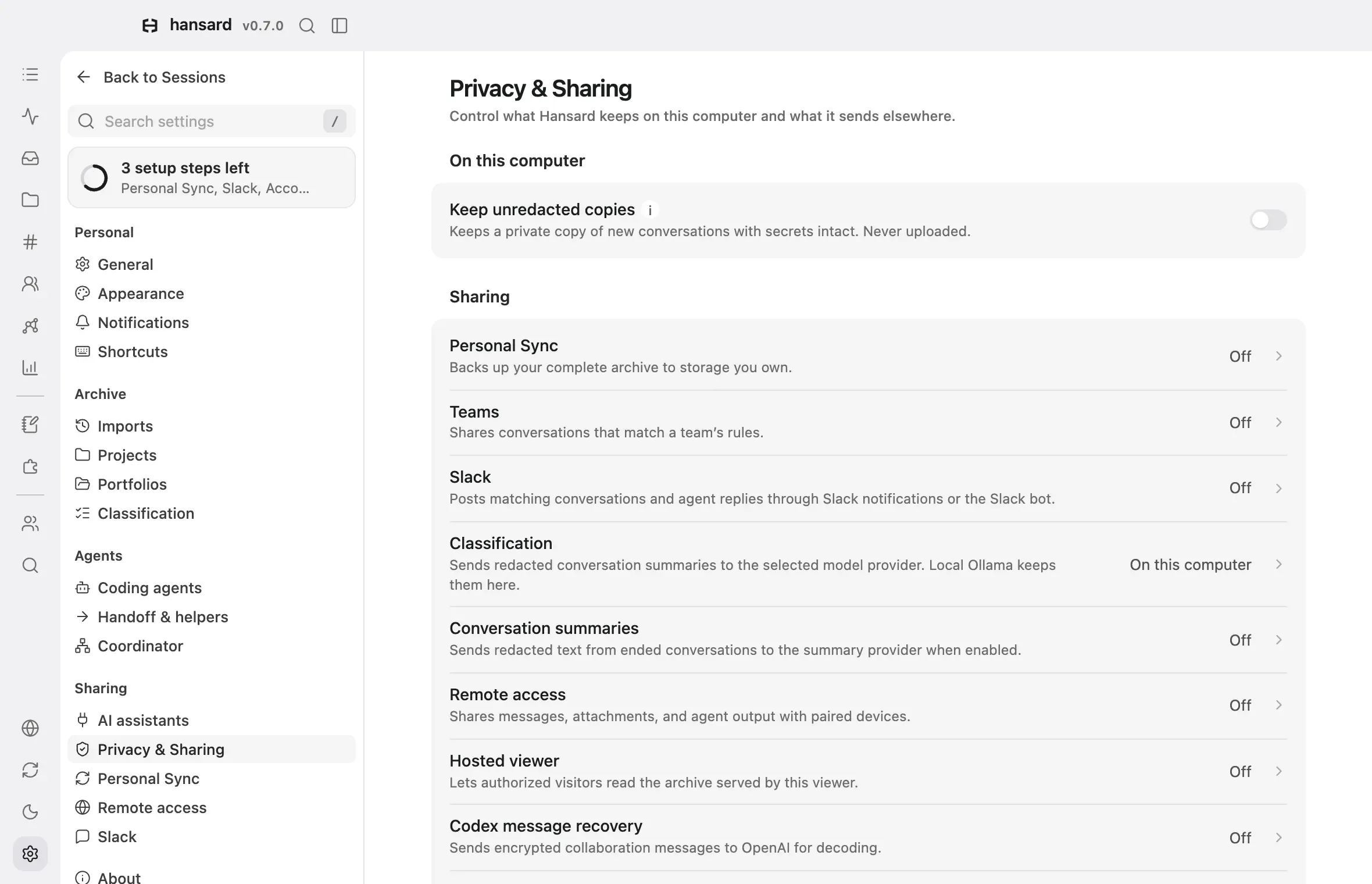The image size is (1372, 884).
Task: Open the globe icon in left rail
Action: 30,728
